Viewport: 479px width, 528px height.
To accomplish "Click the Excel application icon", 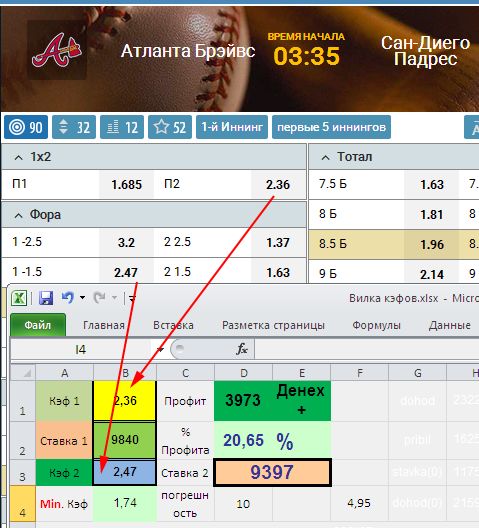I will (x=19, y=298).
